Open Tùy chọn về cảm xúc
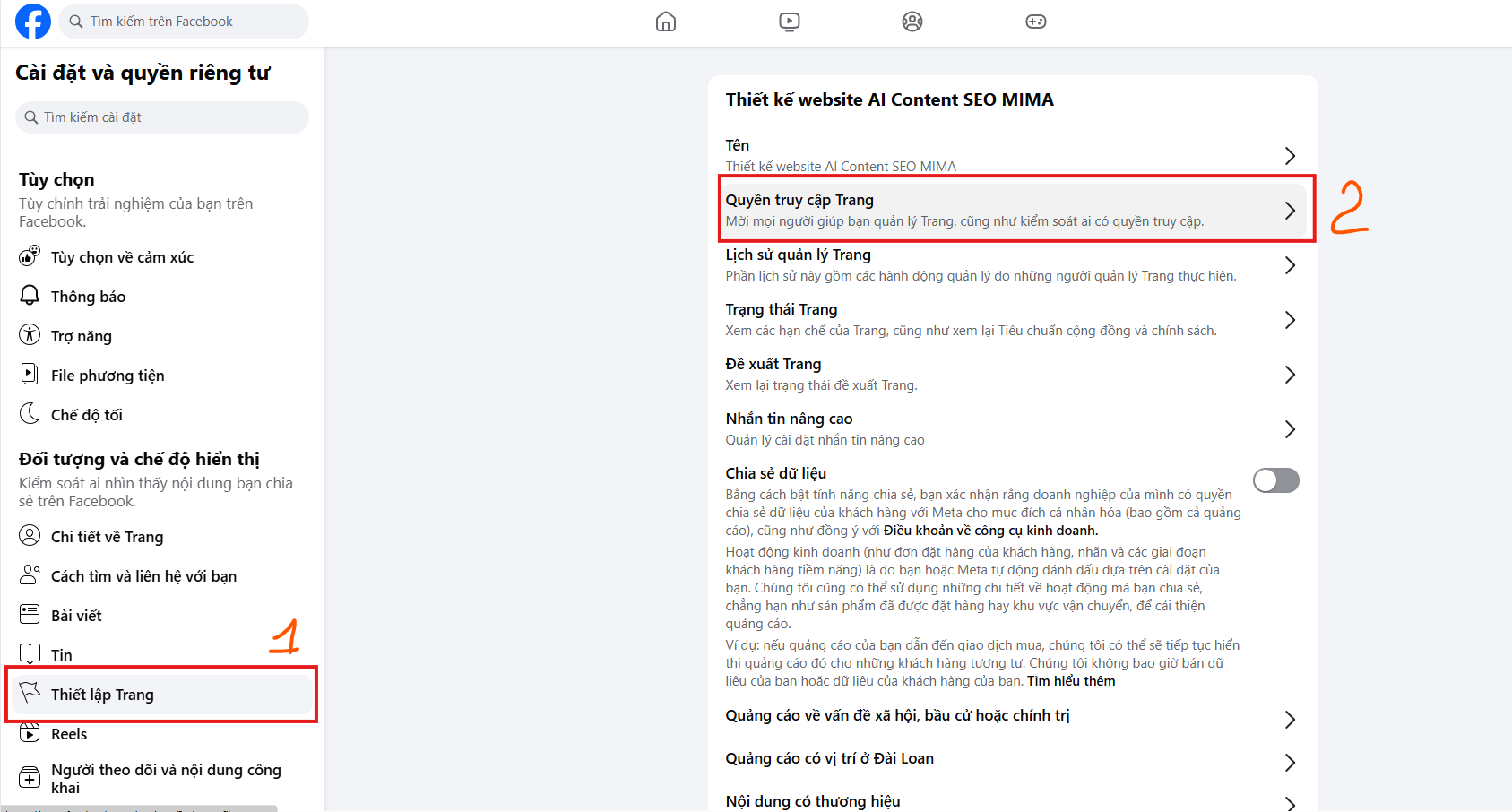Image resolution: width=1512 pixels, height=812 pixels. point(122,257)
